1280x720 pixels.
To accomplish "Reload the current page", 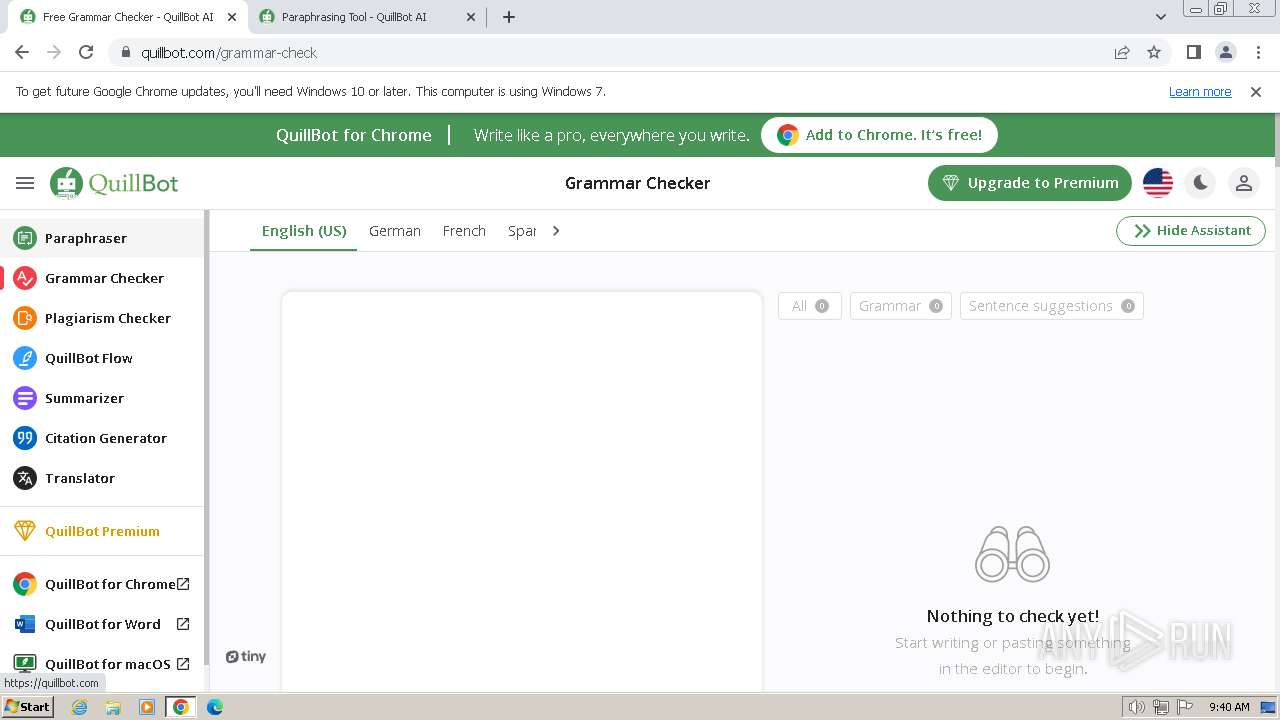I will pos(86,53).
